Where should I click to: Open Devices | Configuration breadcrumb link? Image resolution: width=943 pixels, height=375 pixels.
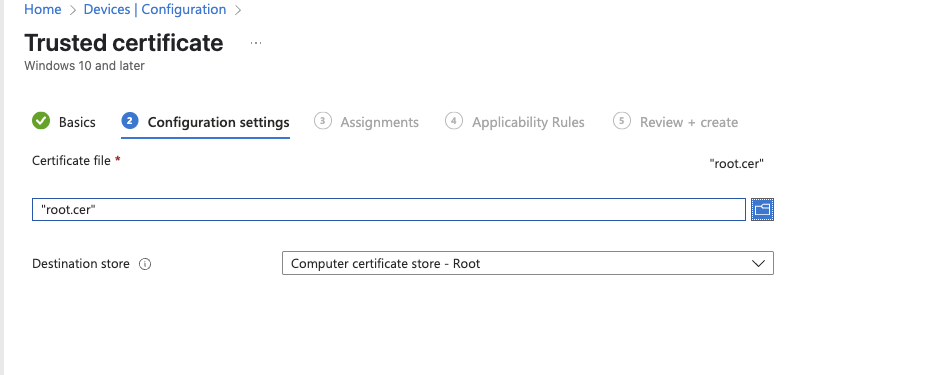155,10
